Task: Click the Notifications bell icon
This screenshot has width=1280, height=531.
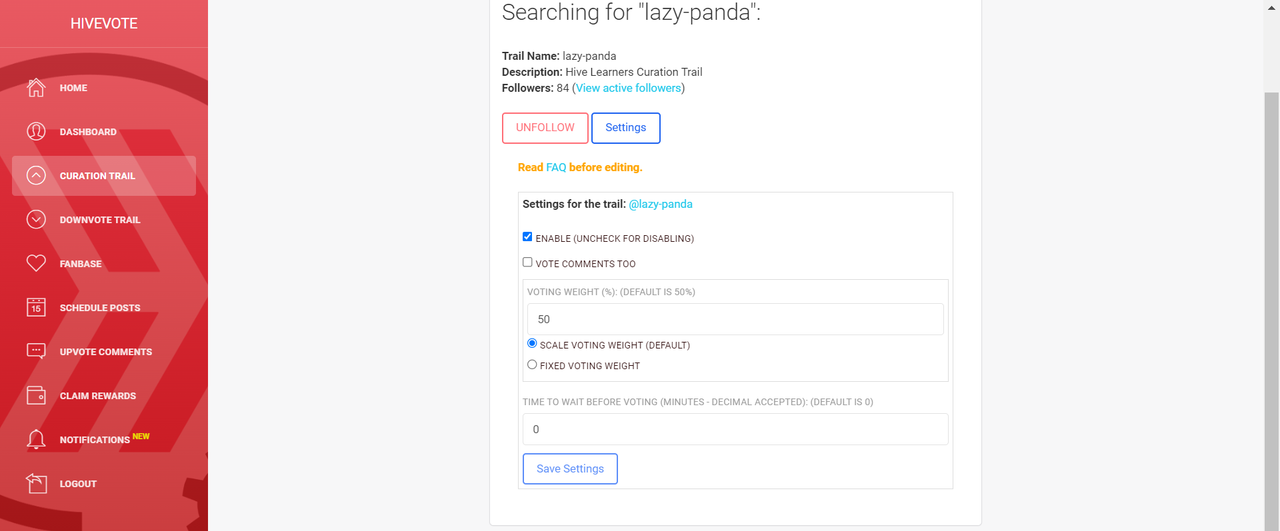Action: [36, 440]
